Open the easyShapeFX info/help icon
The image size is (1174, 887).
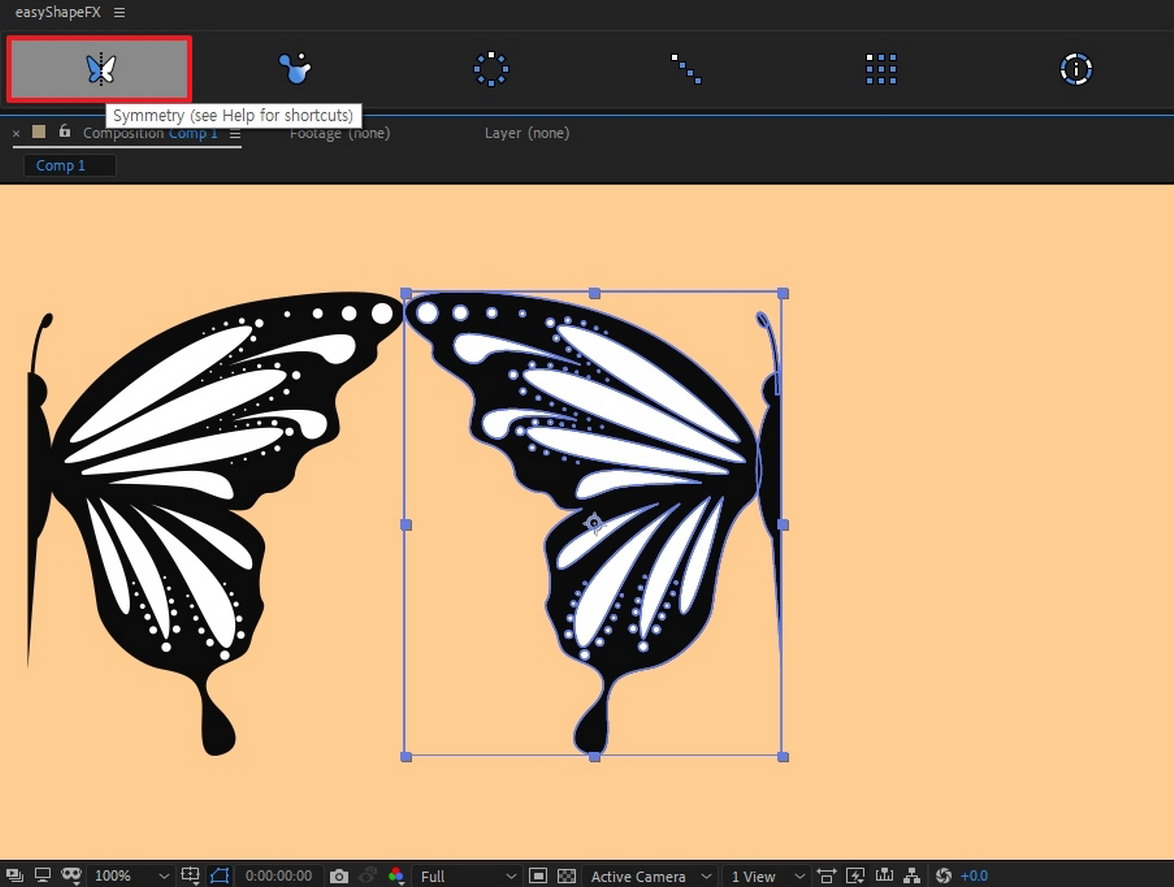[x=1076, y=69]
